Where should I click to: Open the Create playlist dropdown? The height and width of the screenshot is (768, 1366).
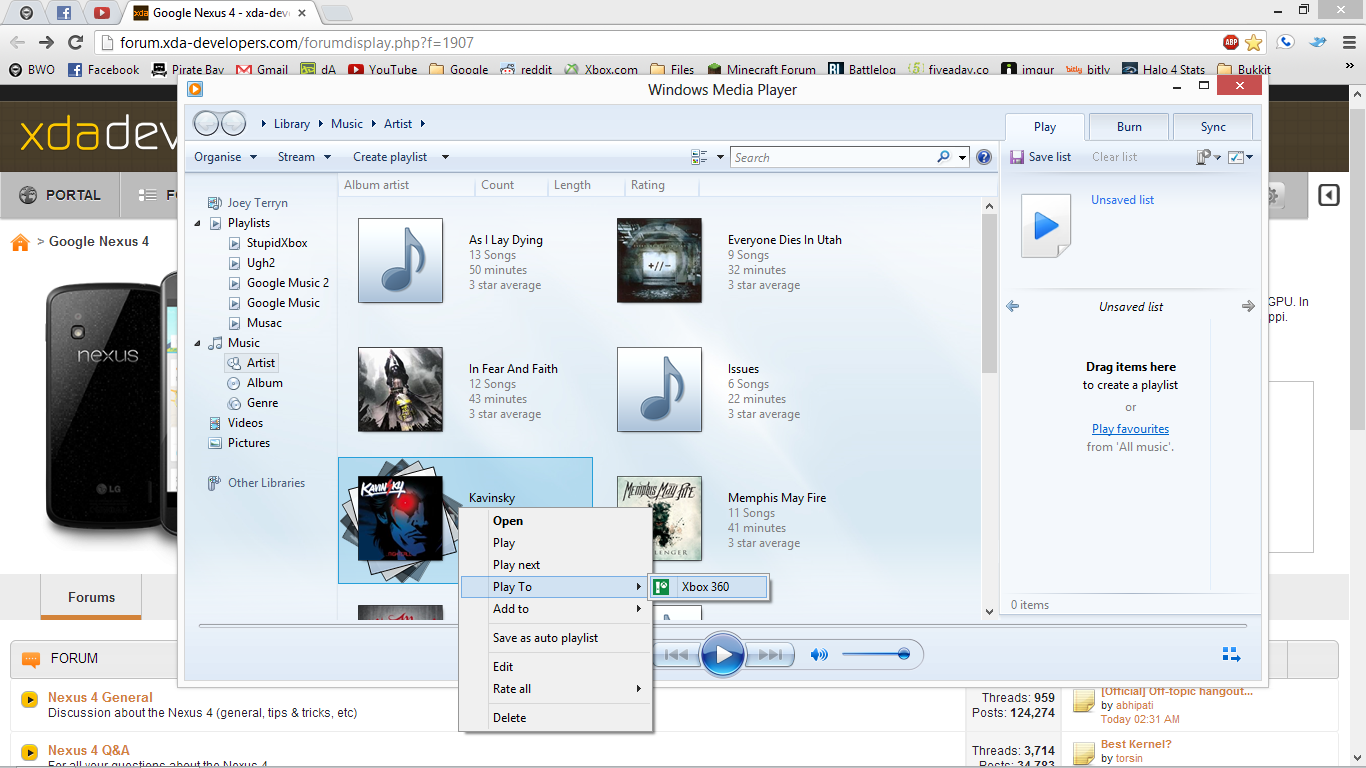[x=400, y=157]
